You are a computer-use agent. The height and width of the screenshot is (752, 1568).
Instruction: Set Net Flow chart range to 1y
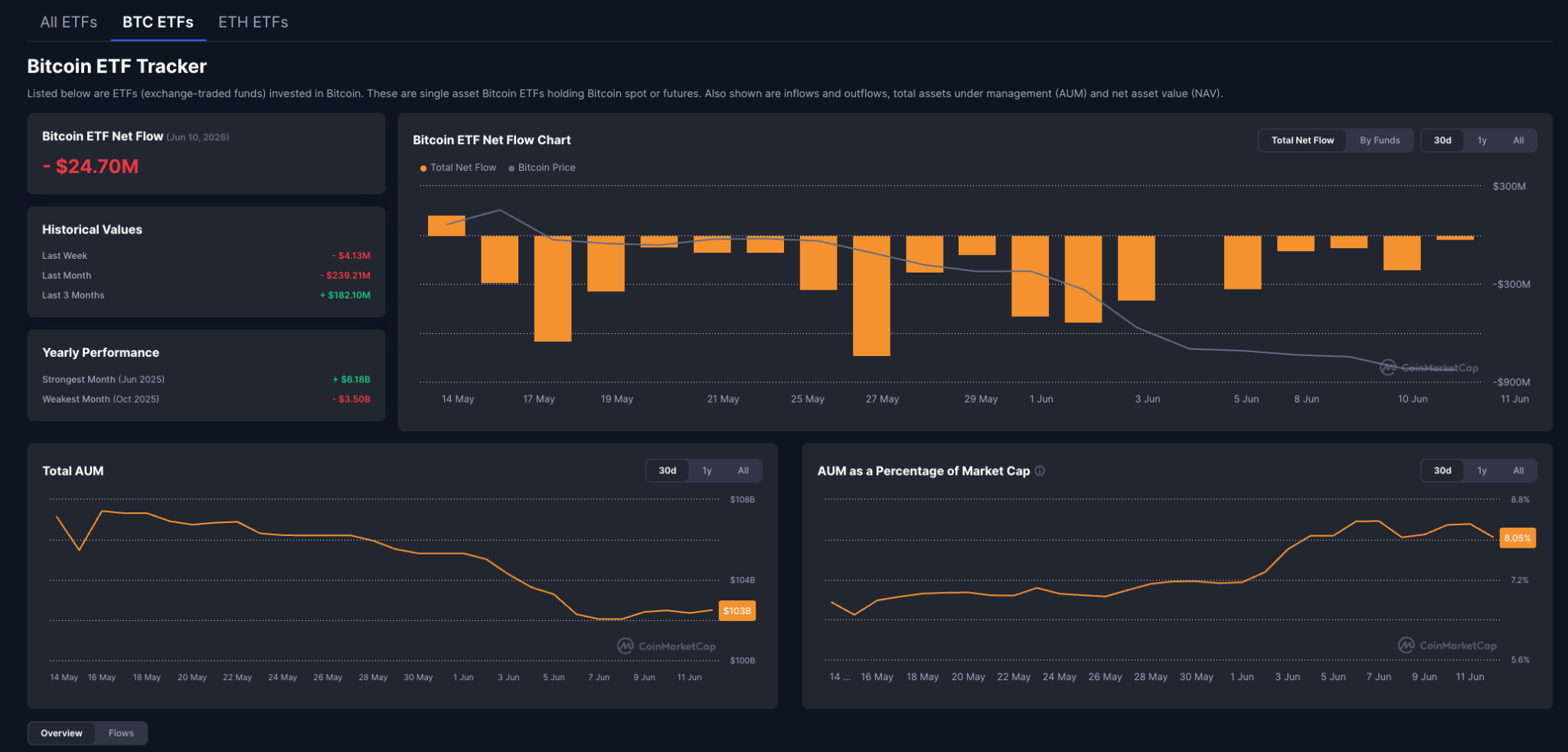click(x=1482, y=140)
